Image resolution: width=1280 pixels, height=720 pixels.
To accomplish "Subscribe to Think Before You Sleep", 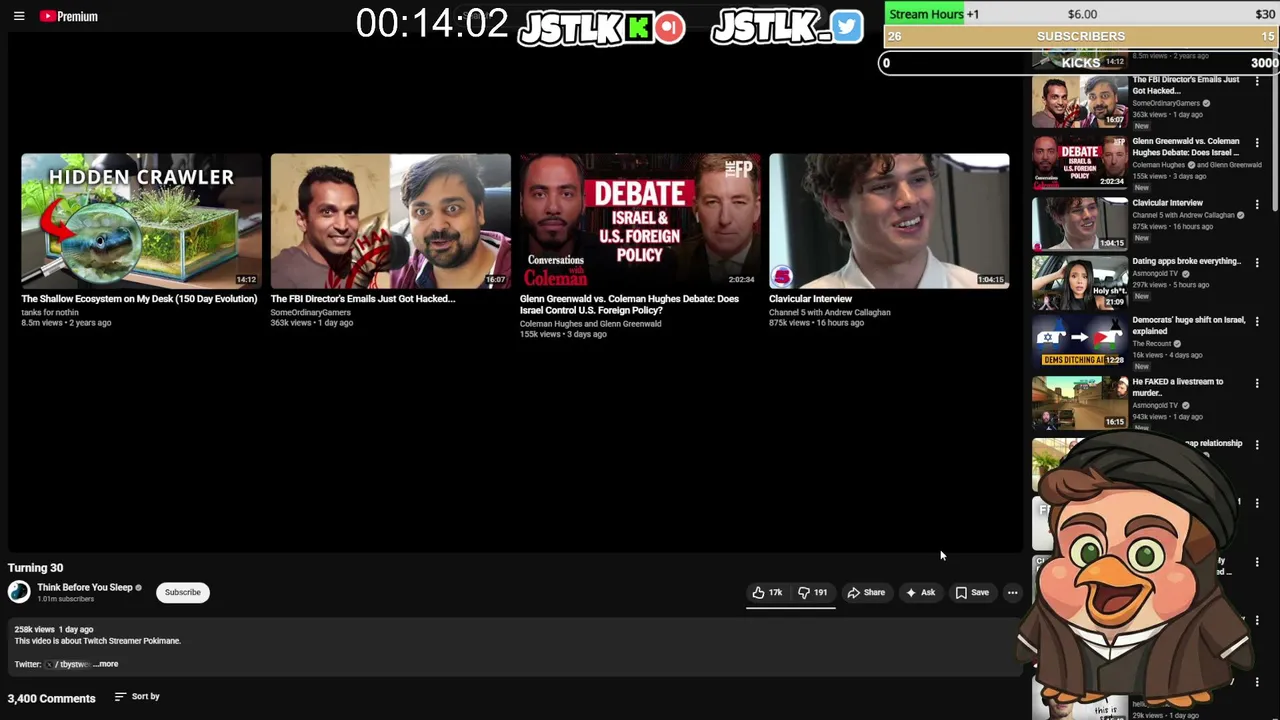I will point(182,592).
